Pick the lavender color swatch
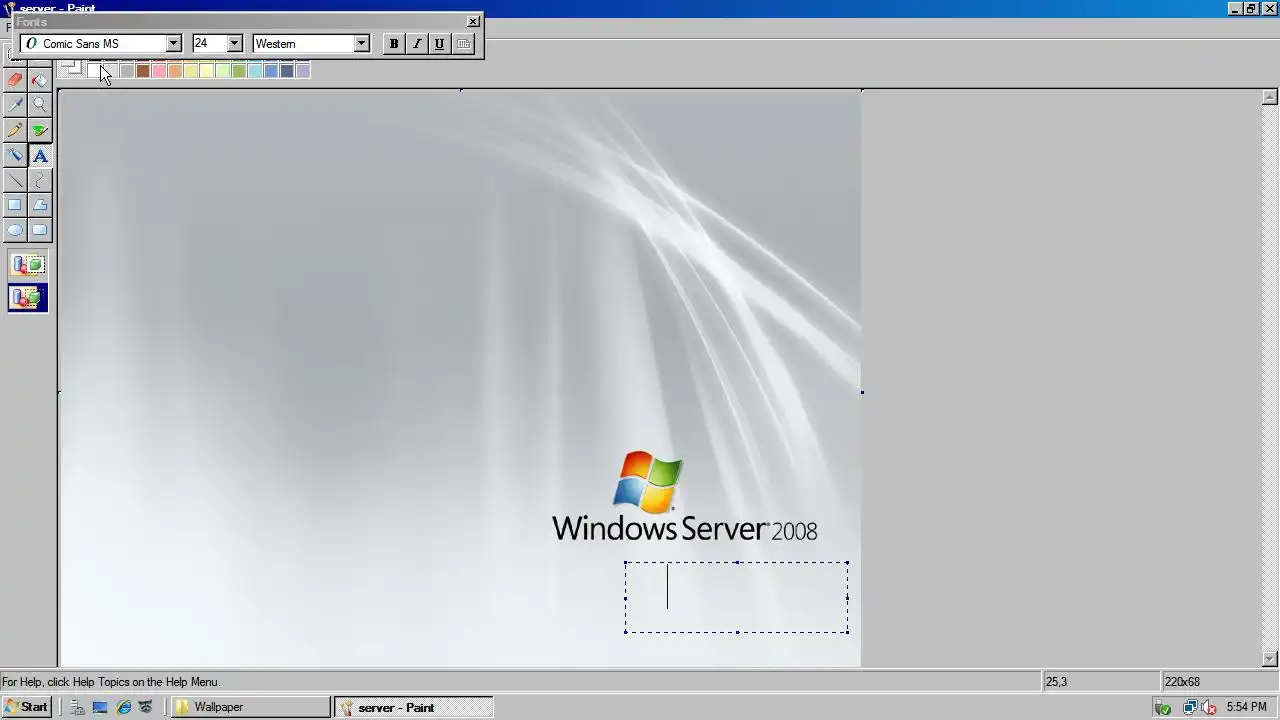The width and height of the screenshot is (1280, 720). (x=303, y=70)
